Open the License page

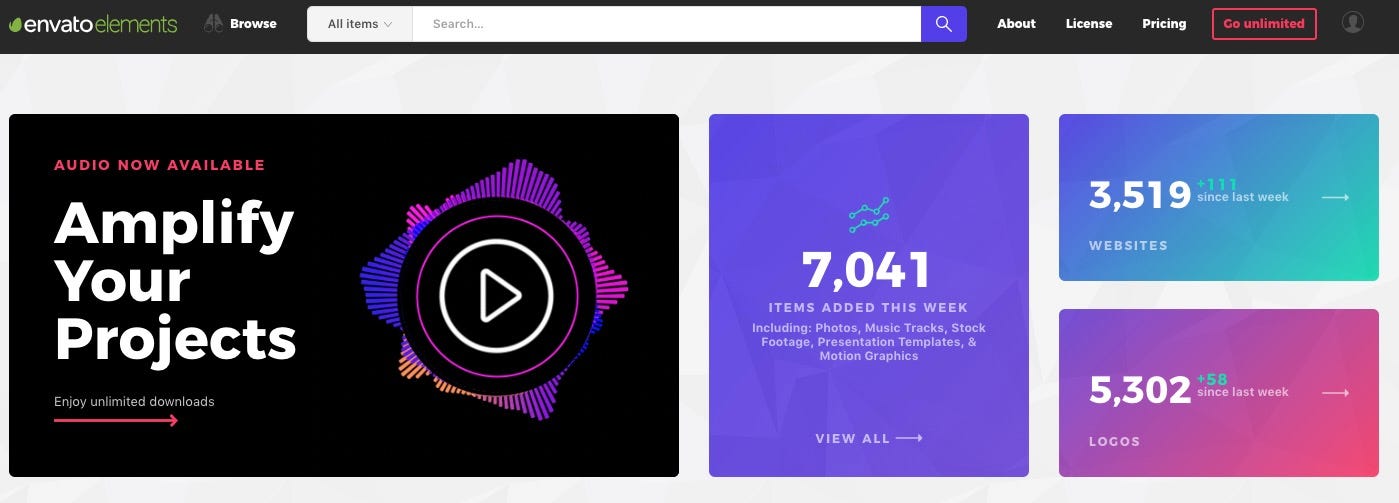[x=1089, y=24]
